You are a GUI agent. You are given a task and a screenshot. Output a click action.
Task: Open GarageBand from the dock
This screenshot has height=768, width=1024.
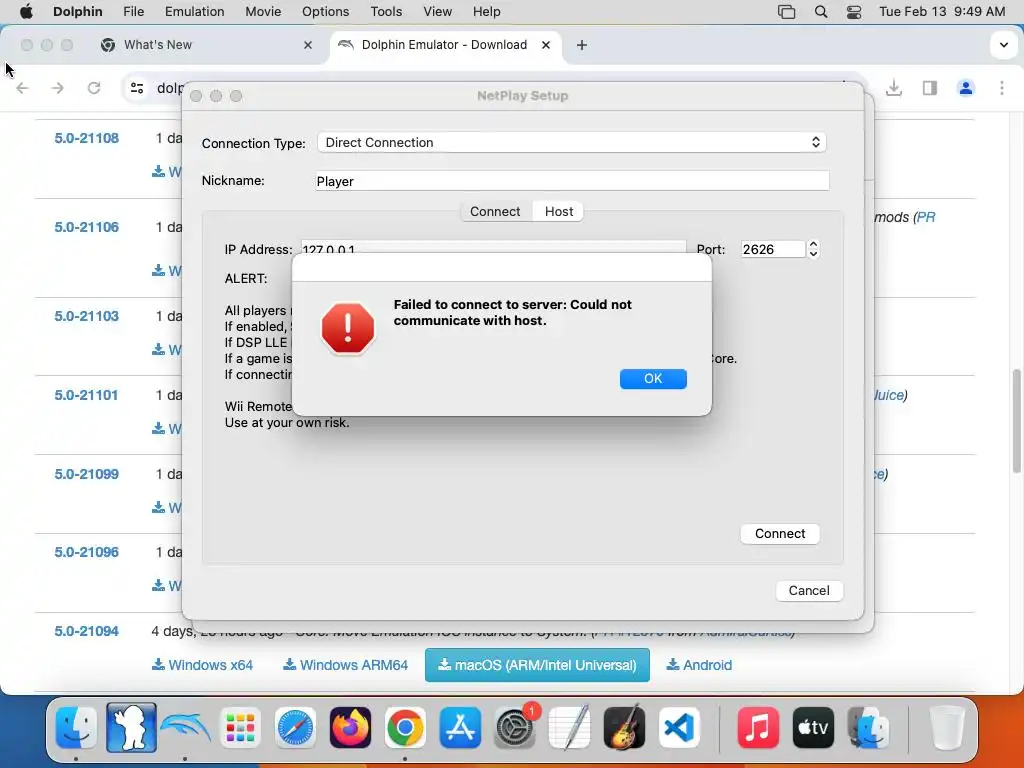(x=624, y=727)
